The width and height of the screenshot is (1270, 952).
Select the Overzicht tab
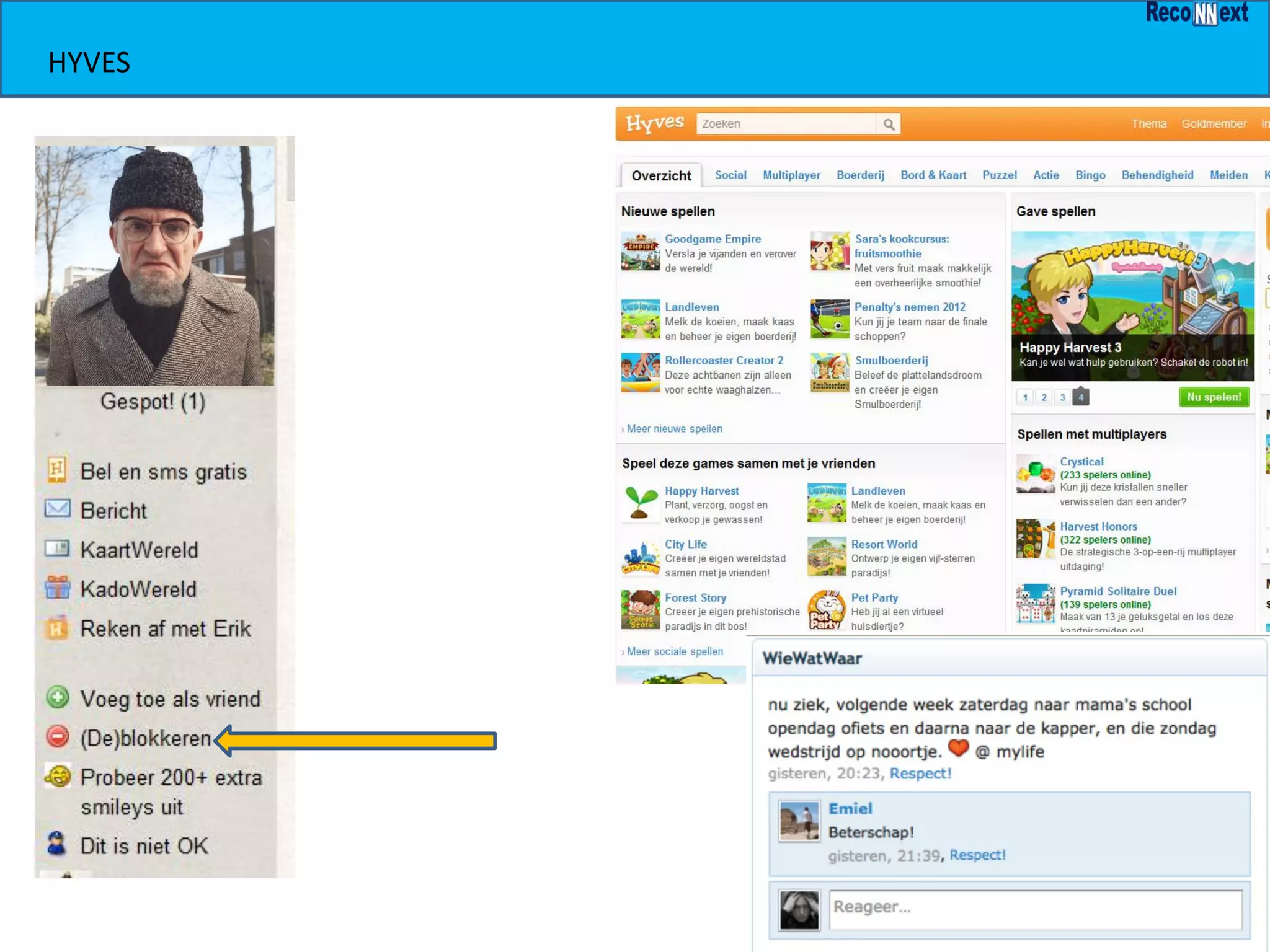tap(661, 175)
